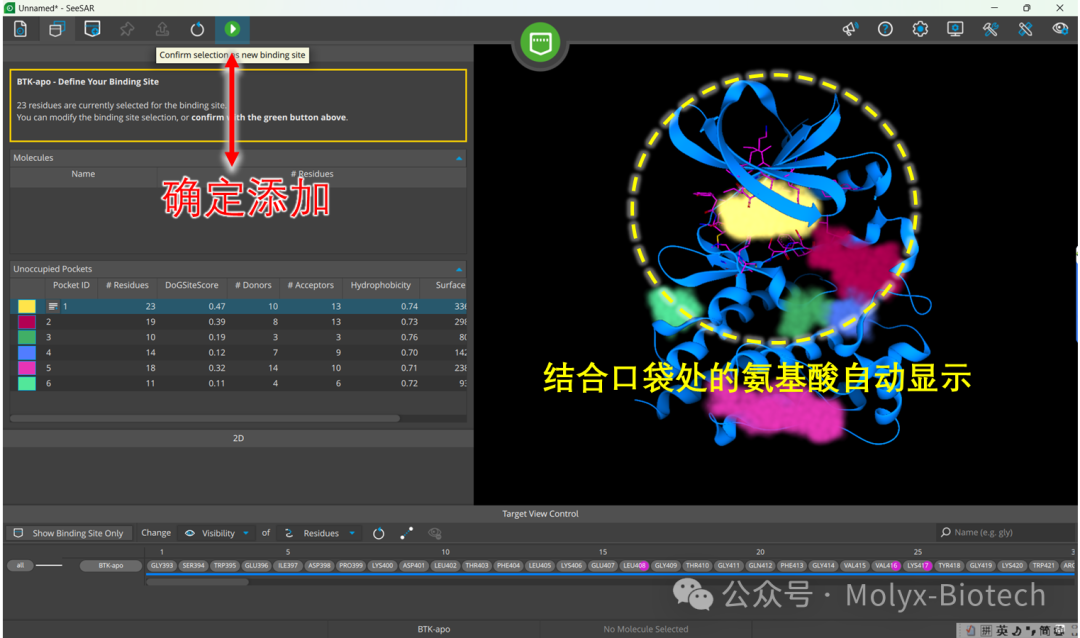The image size is (1080, 638).
Task: Click 'No Molecule Selected' status text
Action: (x=645, y=629)
